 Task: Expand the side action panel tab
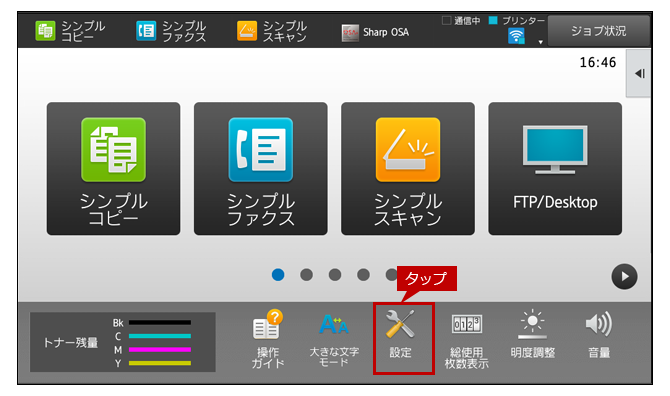639,73
